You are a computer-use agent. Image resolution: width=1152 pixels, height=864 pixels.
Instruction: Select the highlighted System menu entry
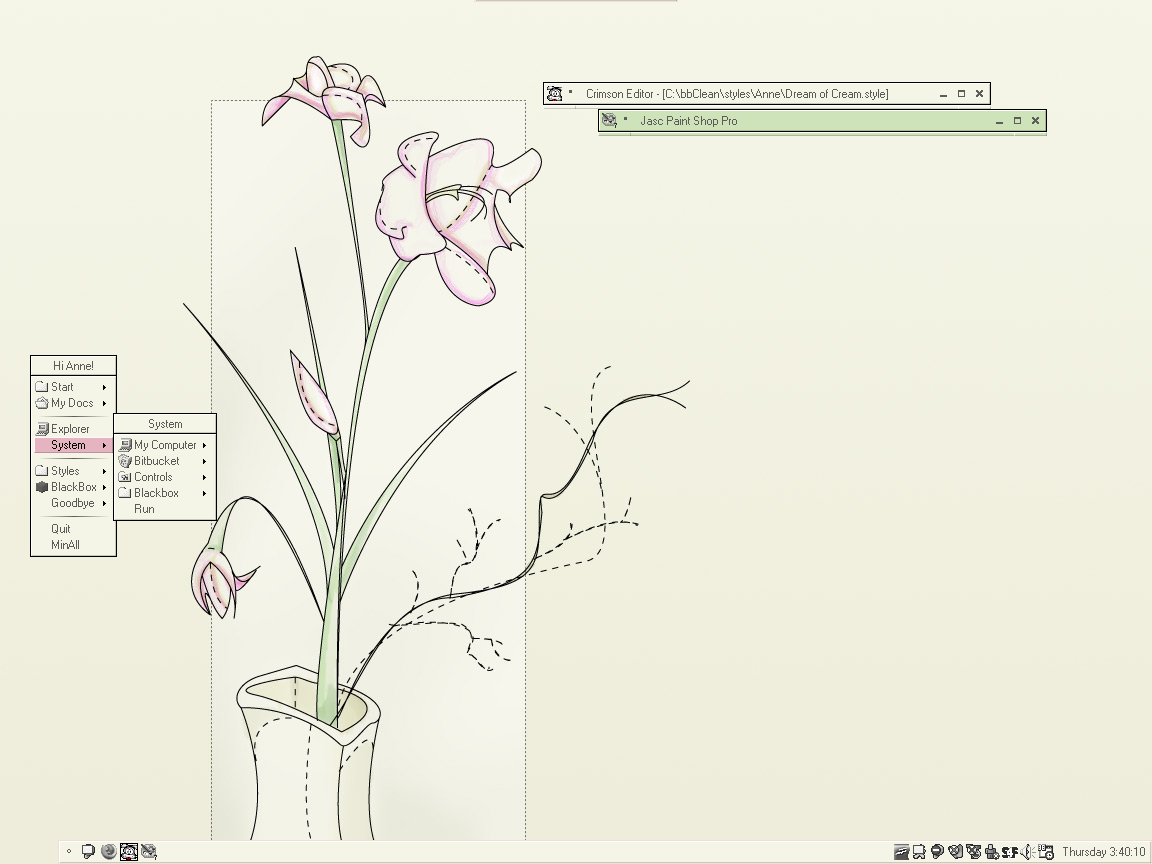click(73, 445)
